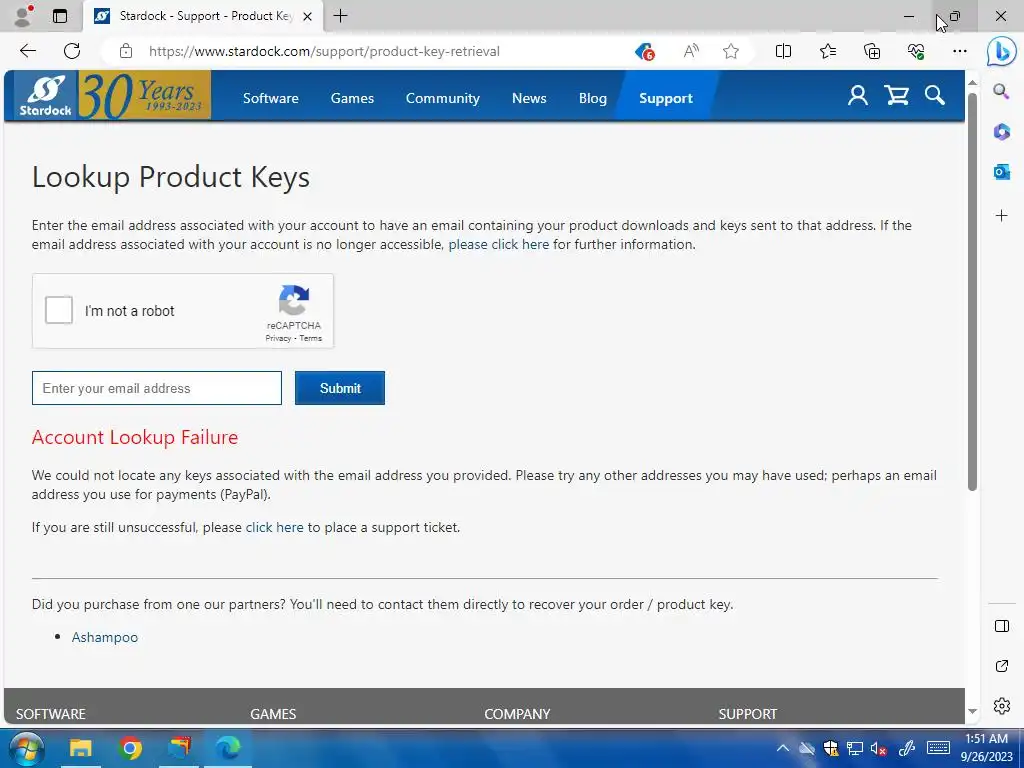Click the SOFTWARE footer heading

click(50, 714)
